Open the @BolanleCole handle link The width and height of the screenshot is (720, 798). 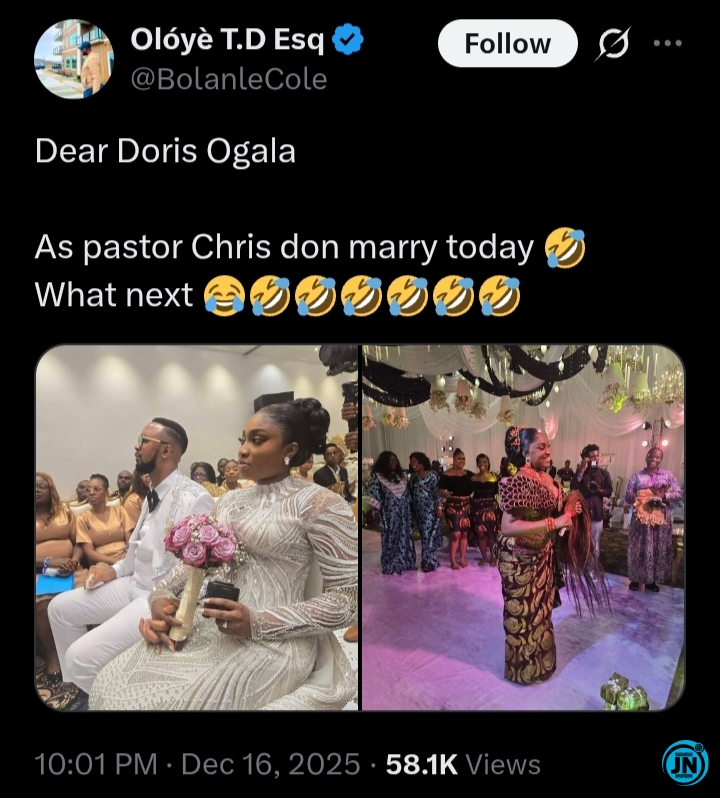229,79
